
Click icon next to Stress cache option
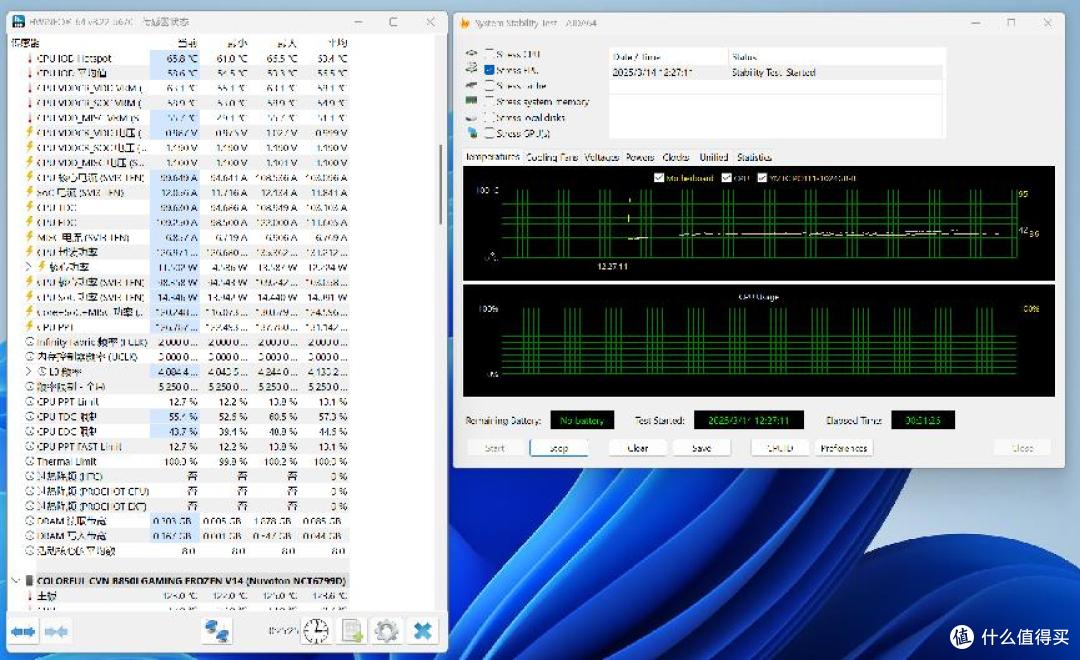472,85
